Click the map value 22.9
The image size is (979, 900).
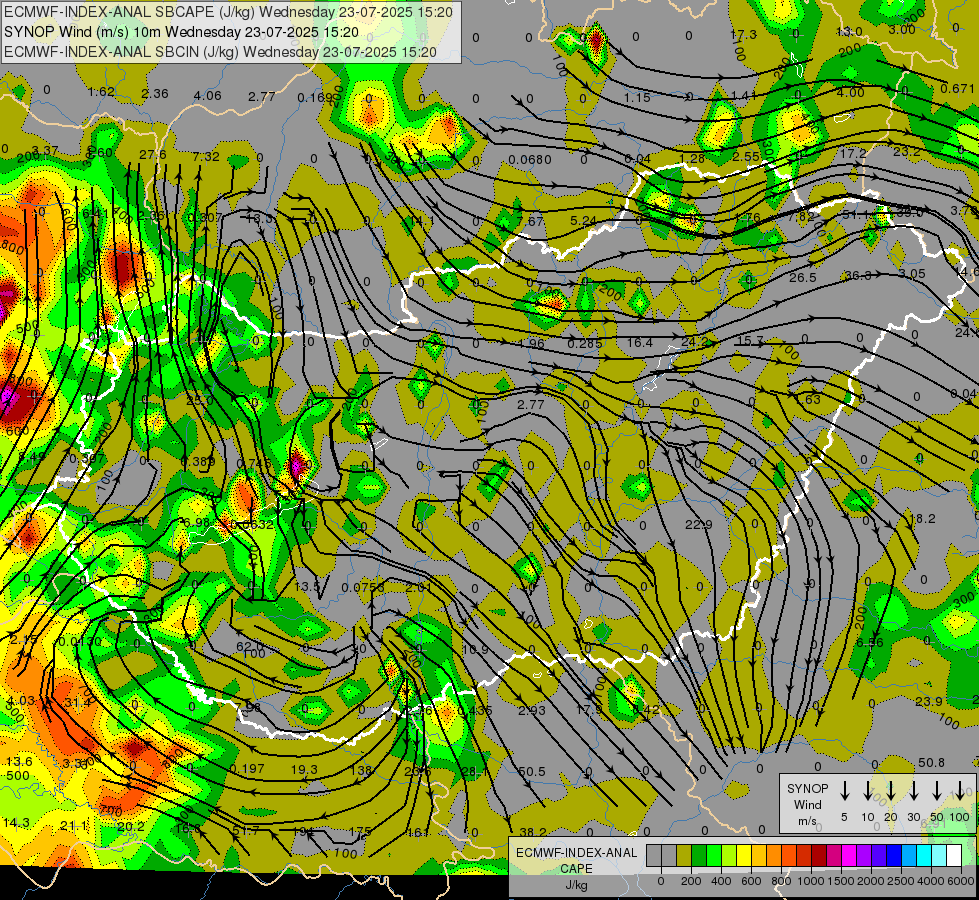tap(699, 524)
